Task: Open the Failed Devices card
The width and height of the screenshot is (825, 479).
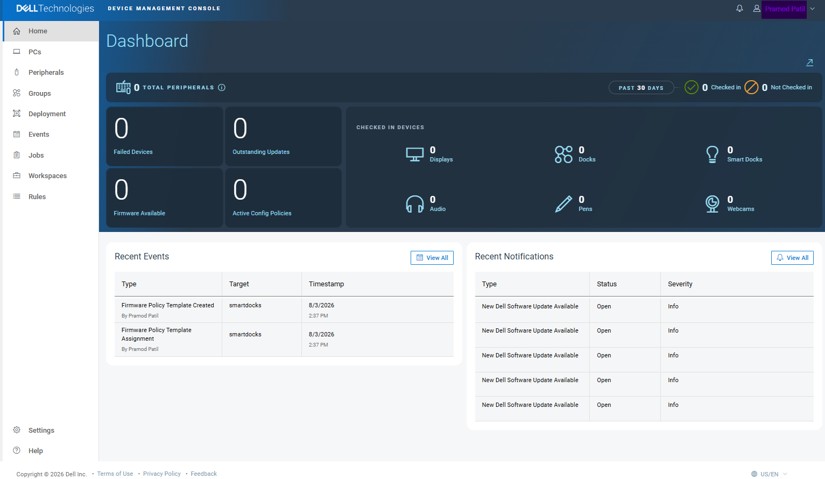Action: tap(165, 136)
